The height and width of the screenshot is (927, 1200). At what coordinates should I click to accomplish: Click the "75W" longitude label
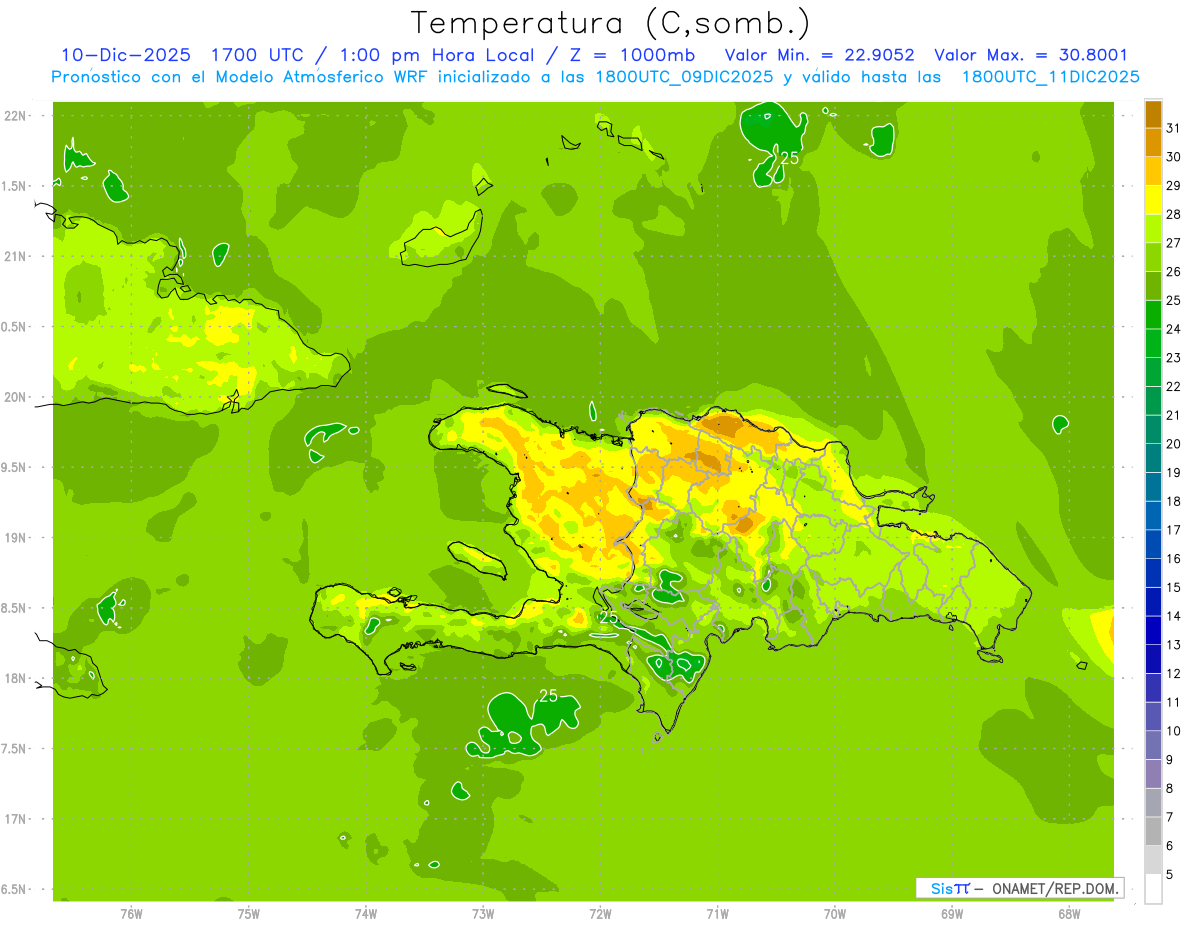(248, 913)
